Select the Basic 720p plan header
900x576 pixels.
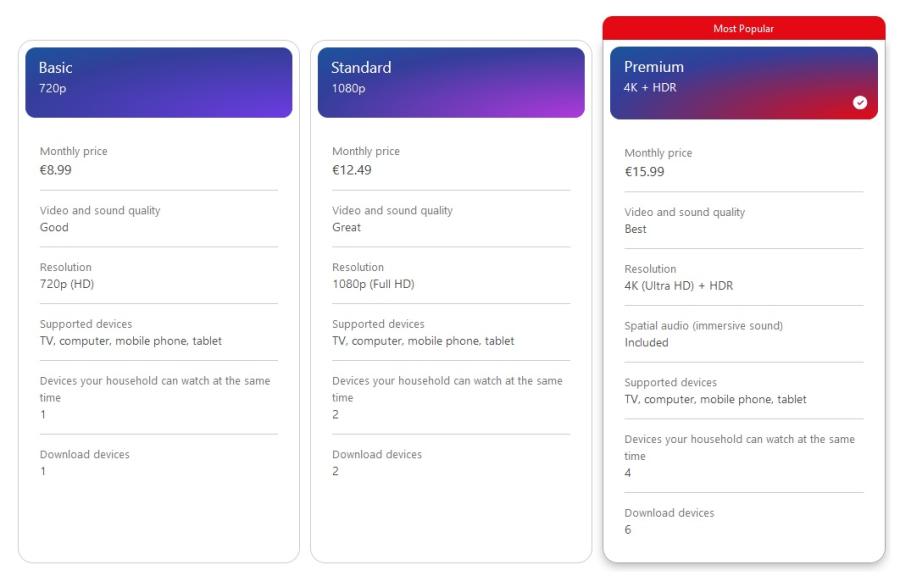158,83
